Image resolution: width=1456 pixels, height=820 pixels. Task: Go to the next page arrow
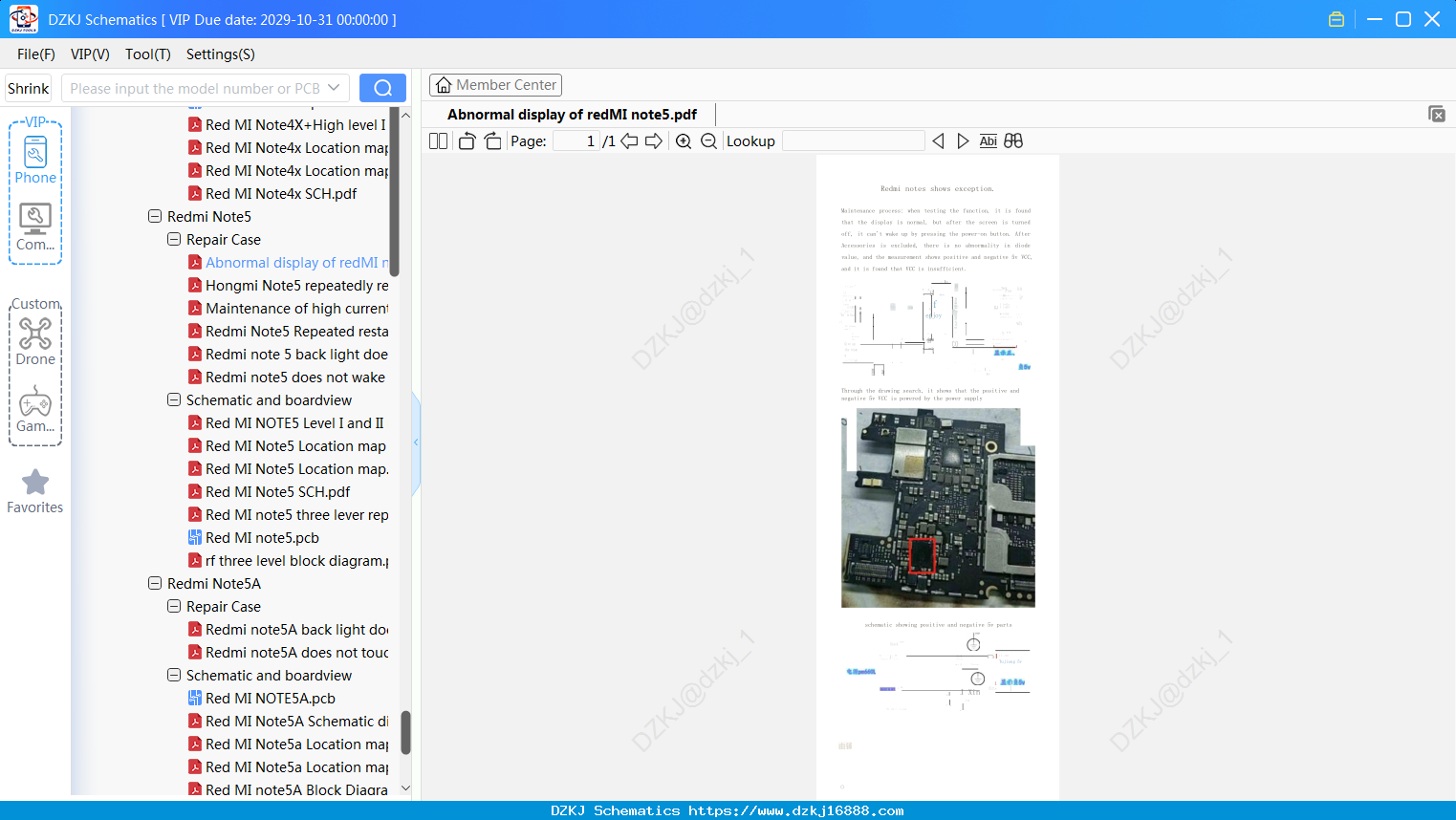pyautogui.click(x=654, y=141)
